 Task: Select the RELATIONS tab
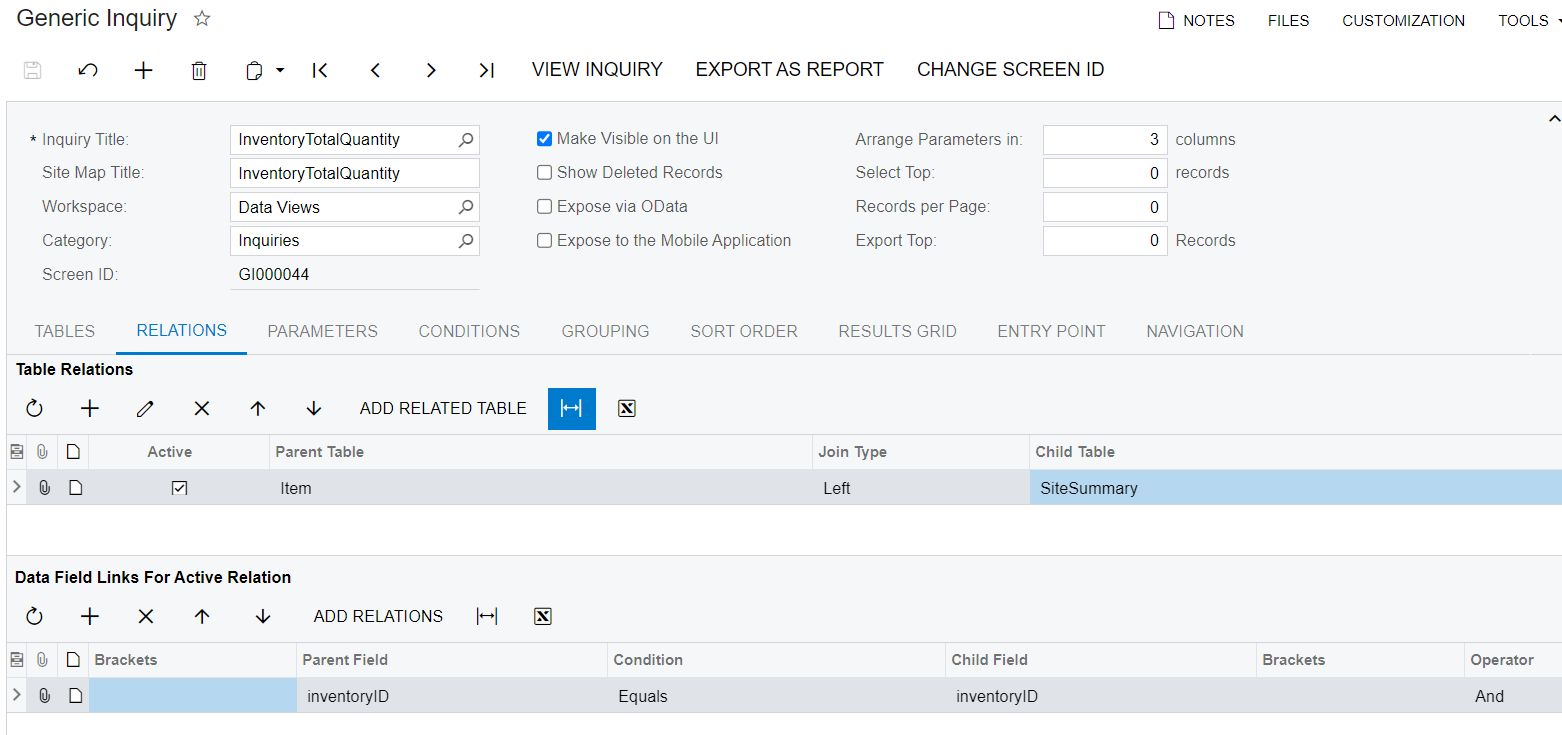(182, 330)
